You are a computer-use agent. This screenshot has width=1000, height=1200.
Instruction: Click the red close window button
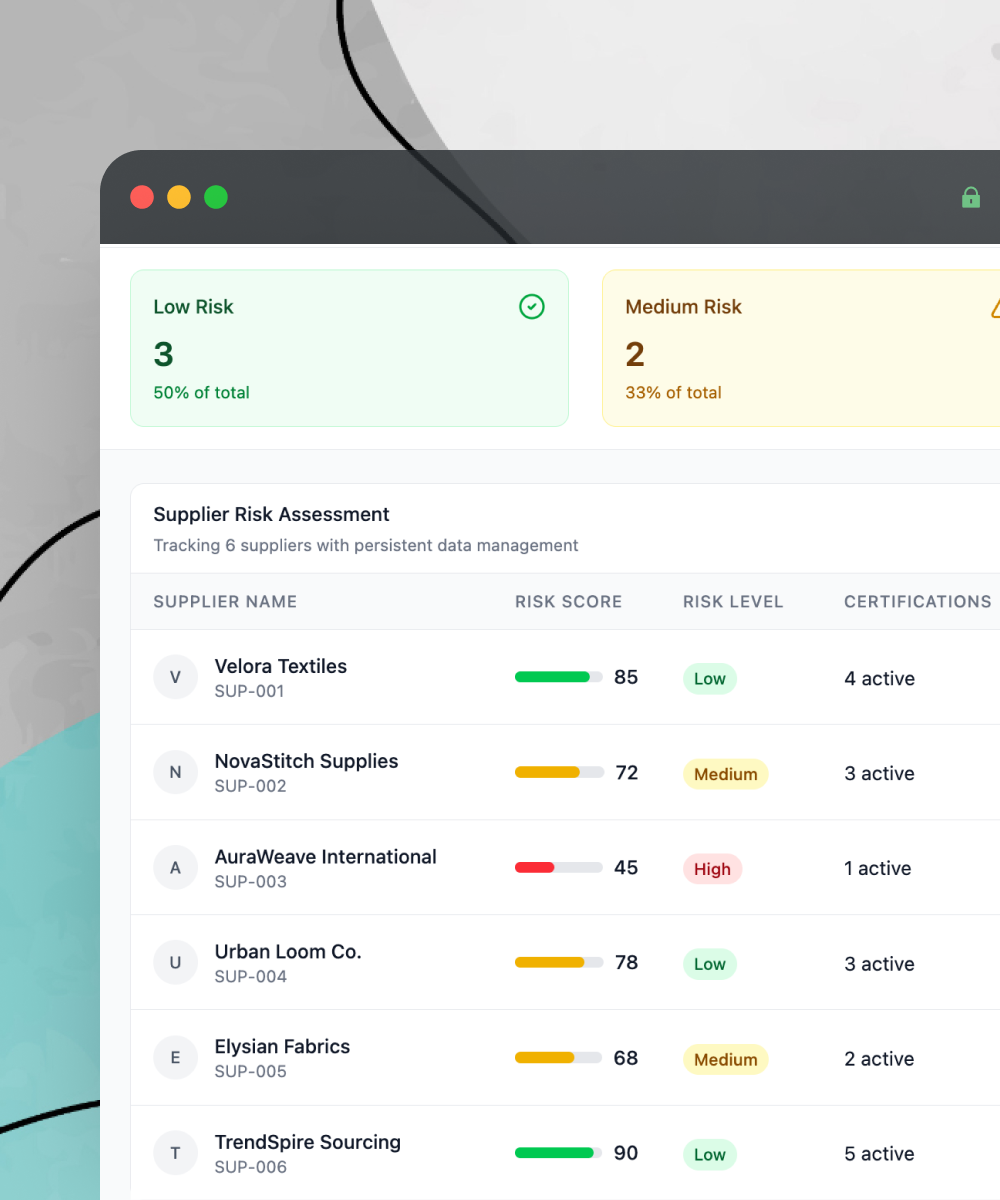[142, 197]
